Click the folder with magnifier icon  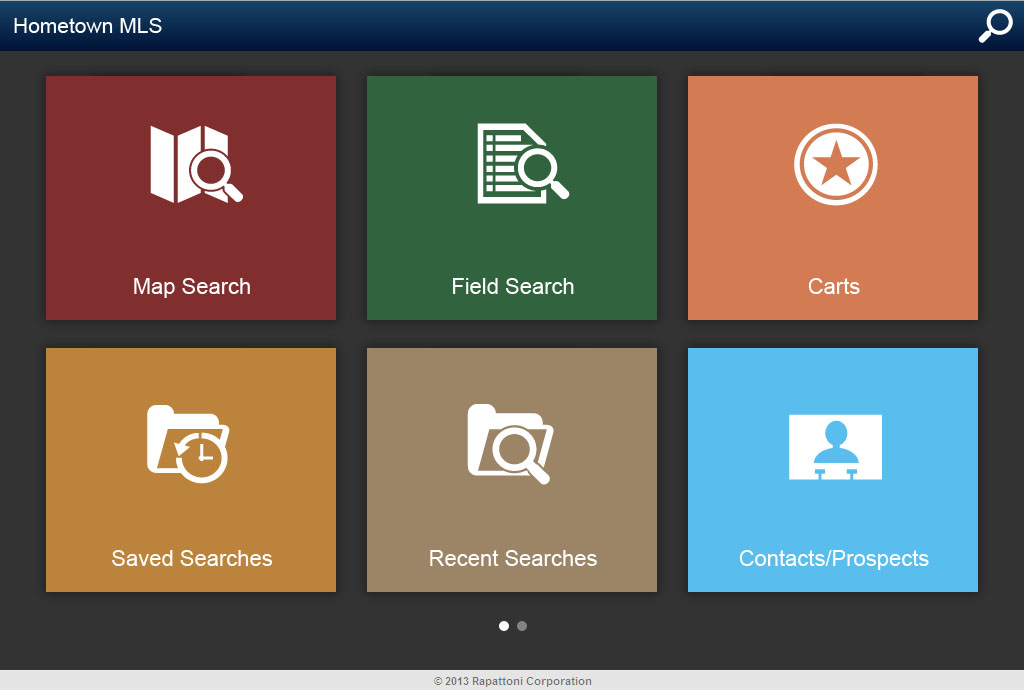pos(510,442)
